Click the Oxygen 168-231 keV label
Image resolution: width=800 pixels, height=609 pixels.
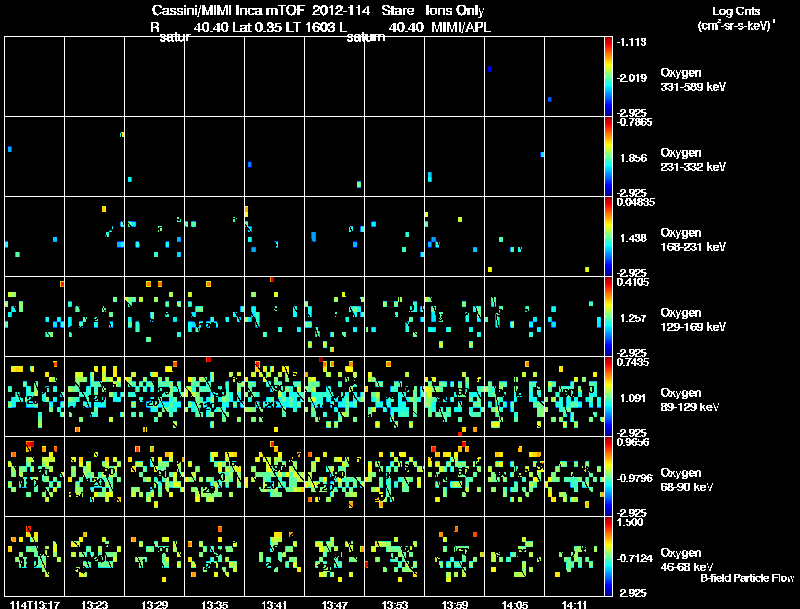[693, 240]
